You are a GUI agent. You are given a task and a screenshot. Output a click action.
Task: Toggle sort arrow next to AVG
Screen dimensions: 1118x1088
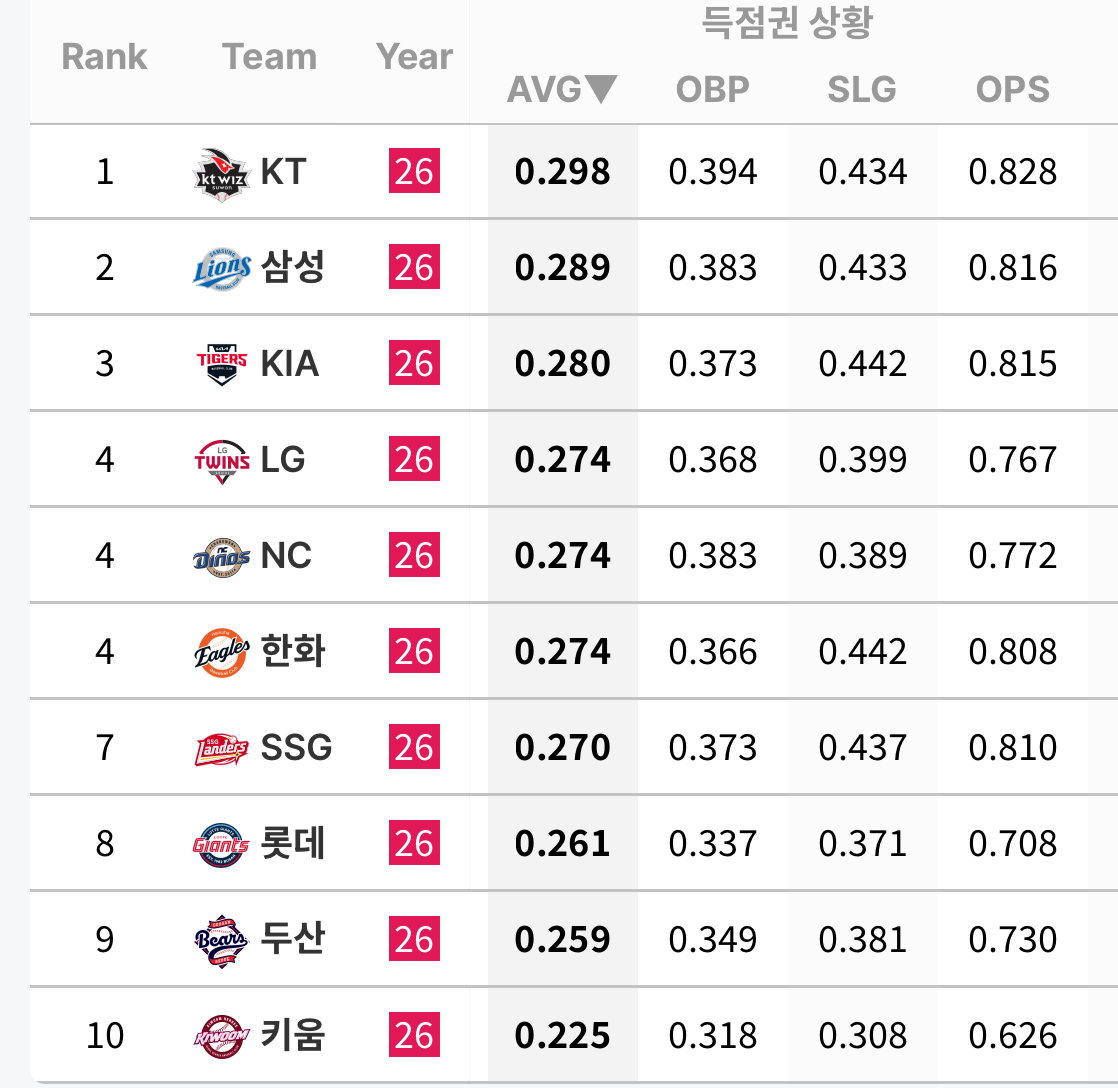[600, 88]
